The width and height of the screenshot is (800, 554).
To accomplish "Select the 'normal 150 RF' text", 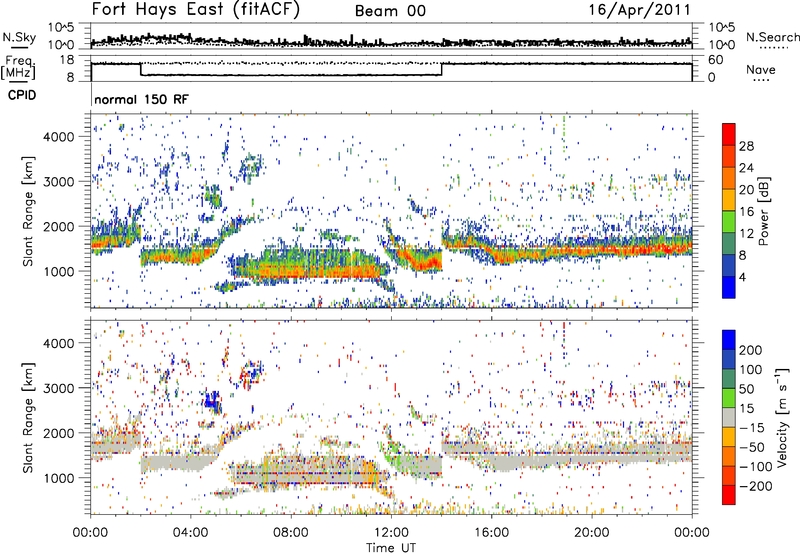I will coord(141,99).
